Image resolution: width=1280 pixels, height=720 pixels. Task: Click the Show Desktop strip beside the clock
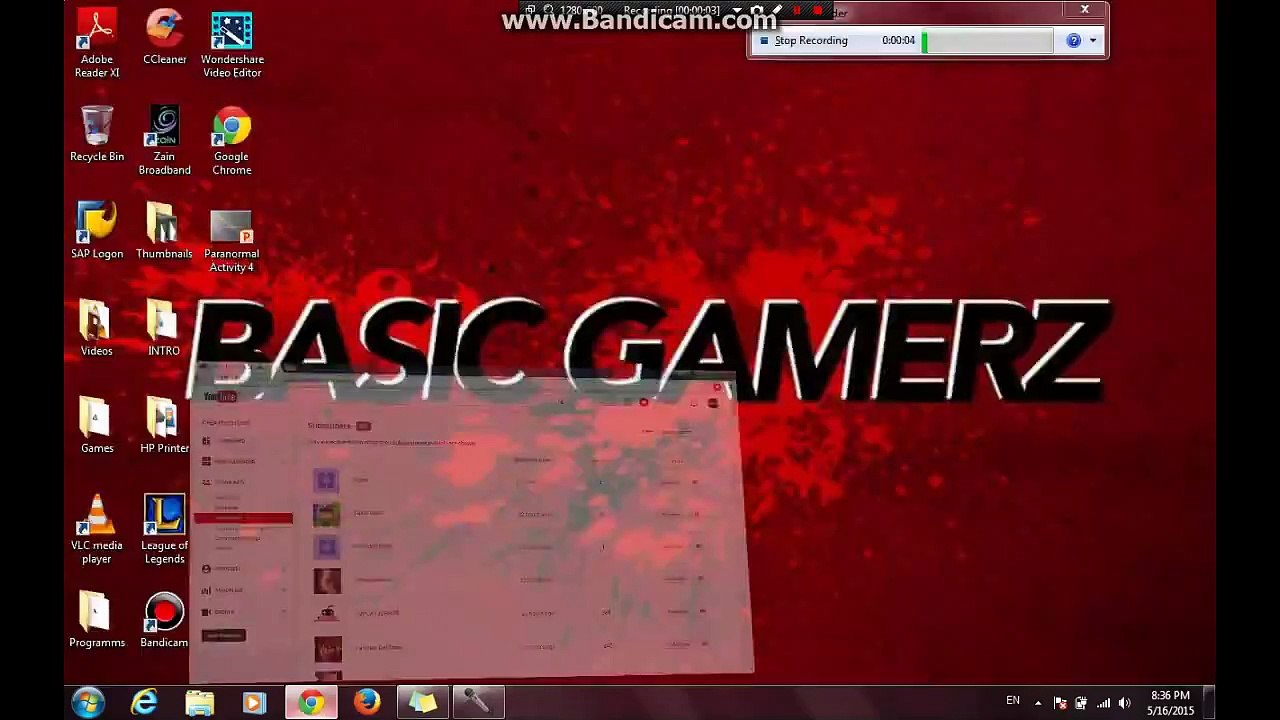(x=1209, y=703)
